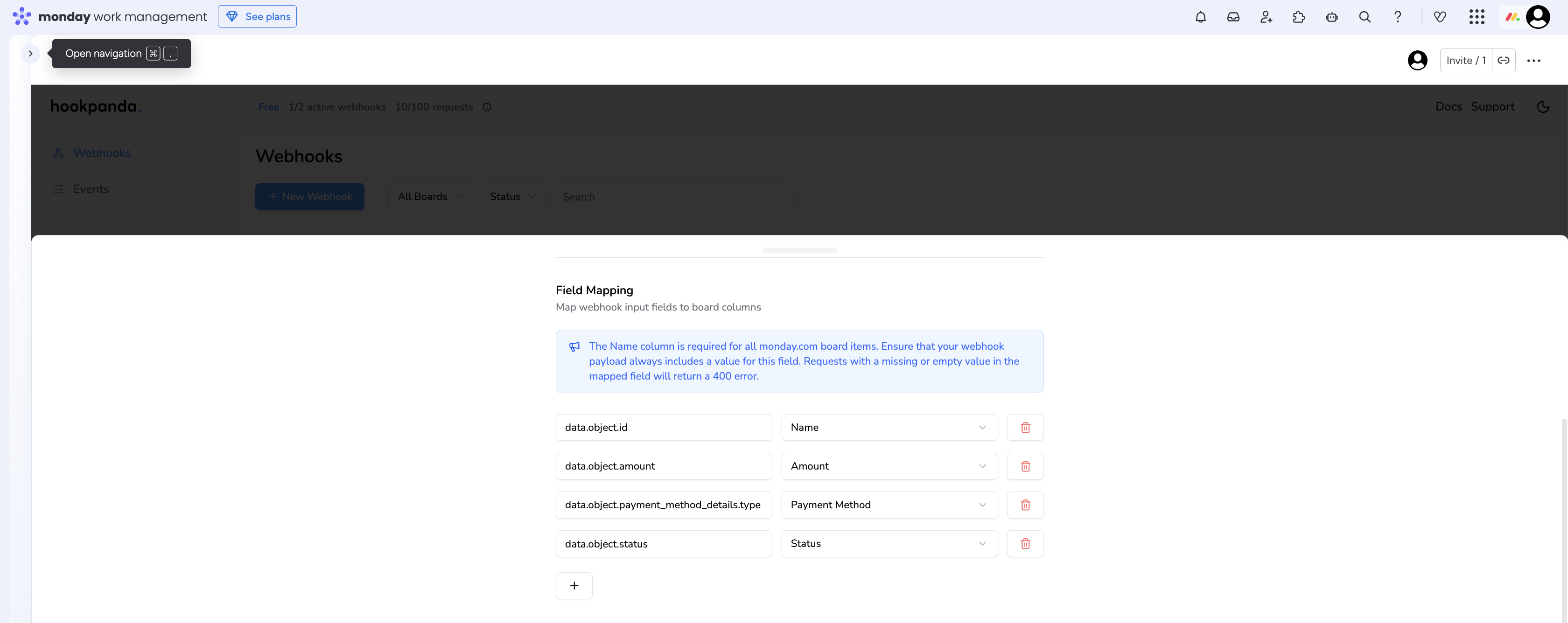This screenshot has width=1568, height=623.
Task: Expand the open navigation chevron
Action: point(30,54)
